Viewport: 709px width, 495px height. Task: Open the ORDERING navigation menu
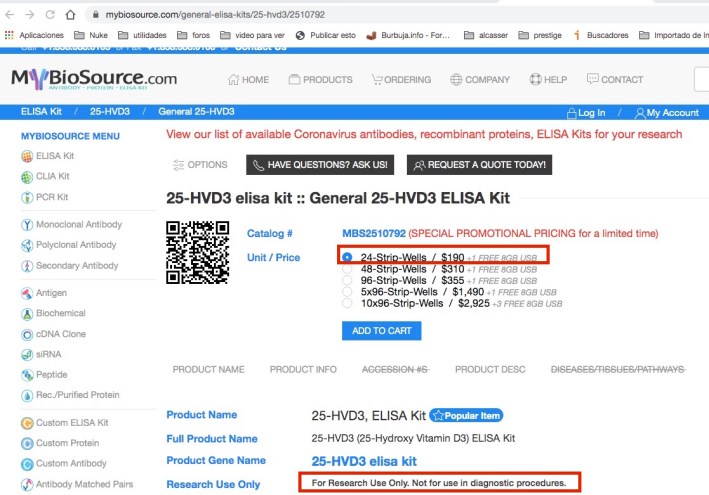point(400,80)
